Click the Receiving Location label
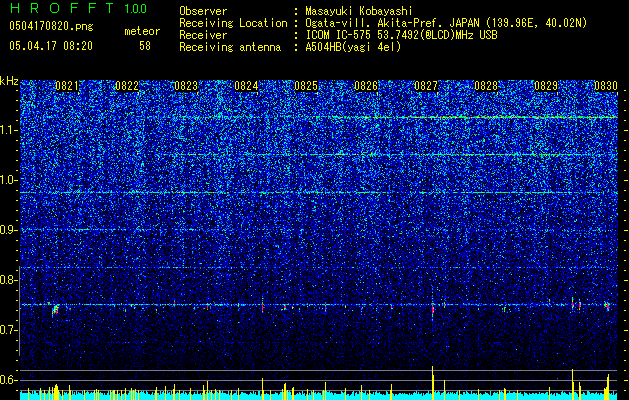 (233, 23)
